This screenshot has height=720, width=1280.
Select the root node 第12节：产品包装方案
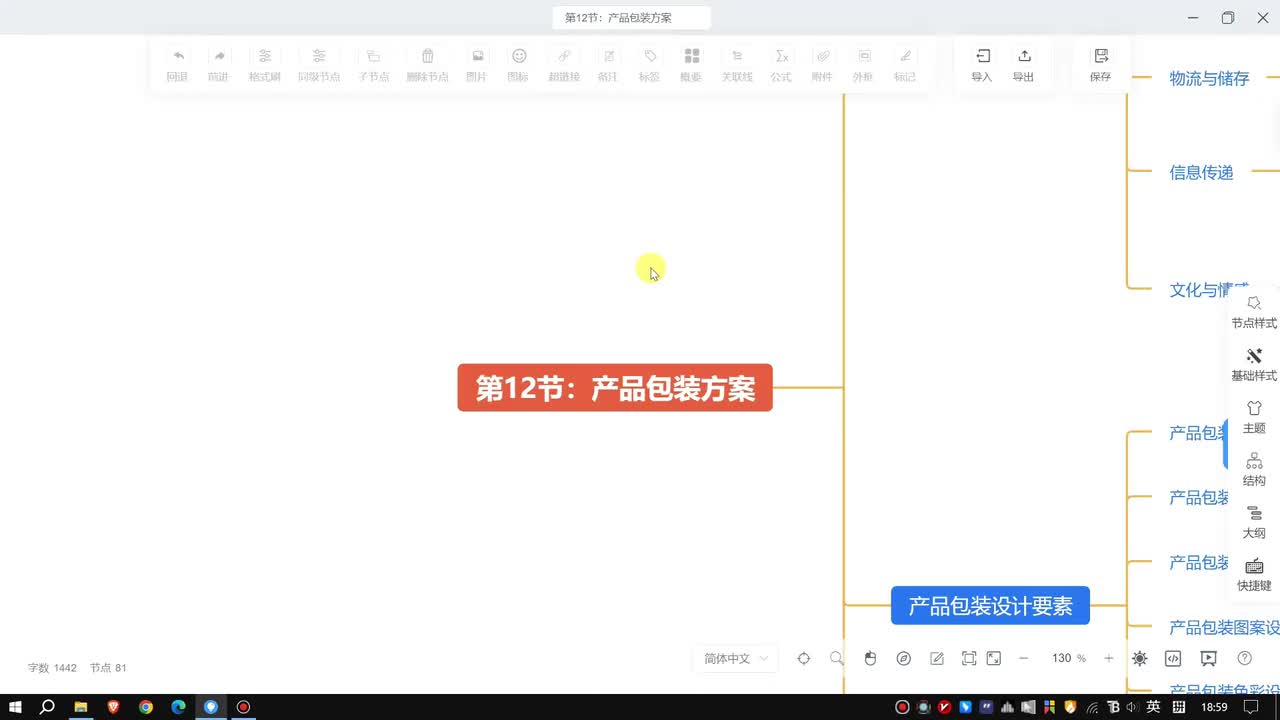(x=615, y=388)
